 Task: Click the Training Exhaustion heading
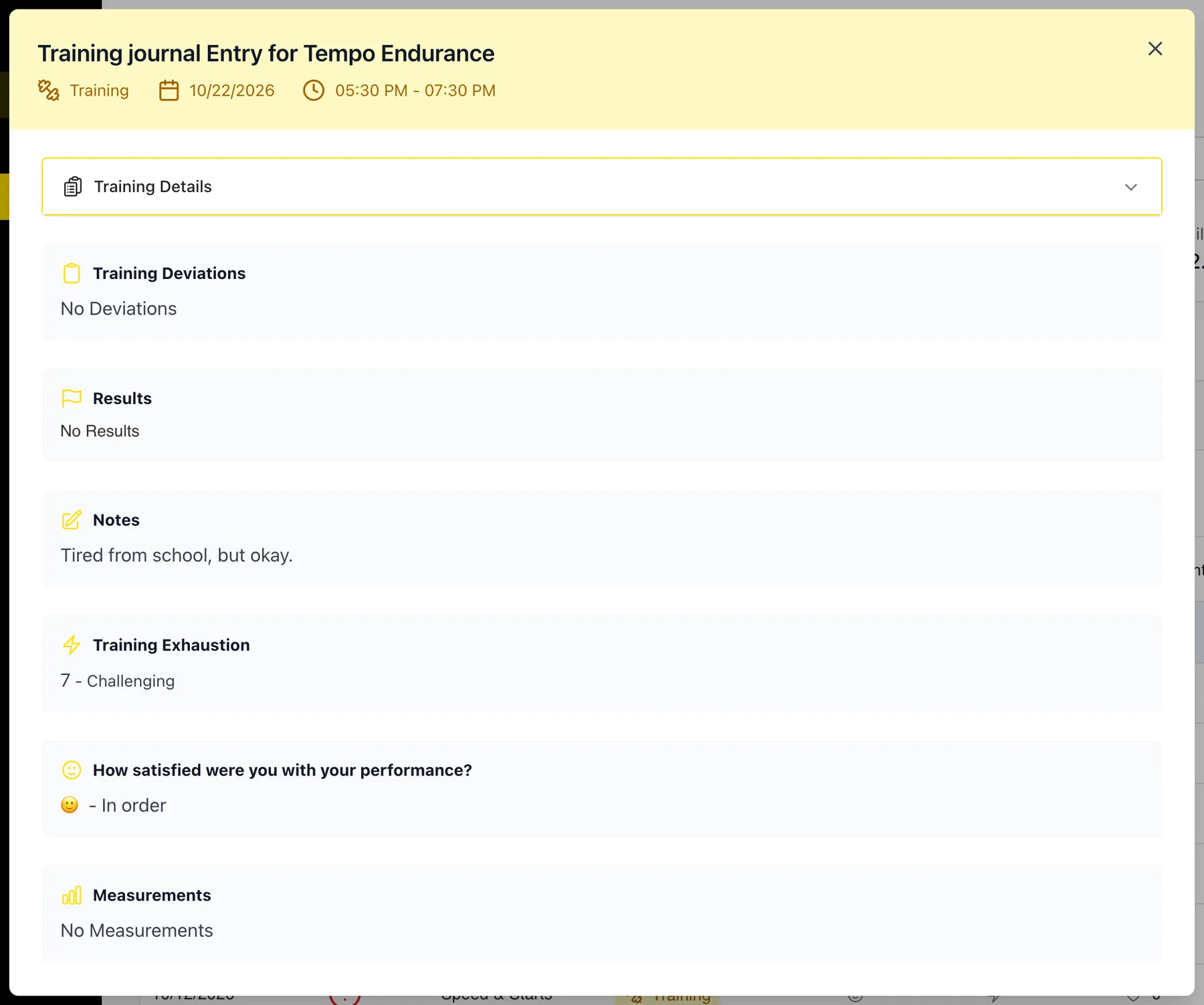171,645
